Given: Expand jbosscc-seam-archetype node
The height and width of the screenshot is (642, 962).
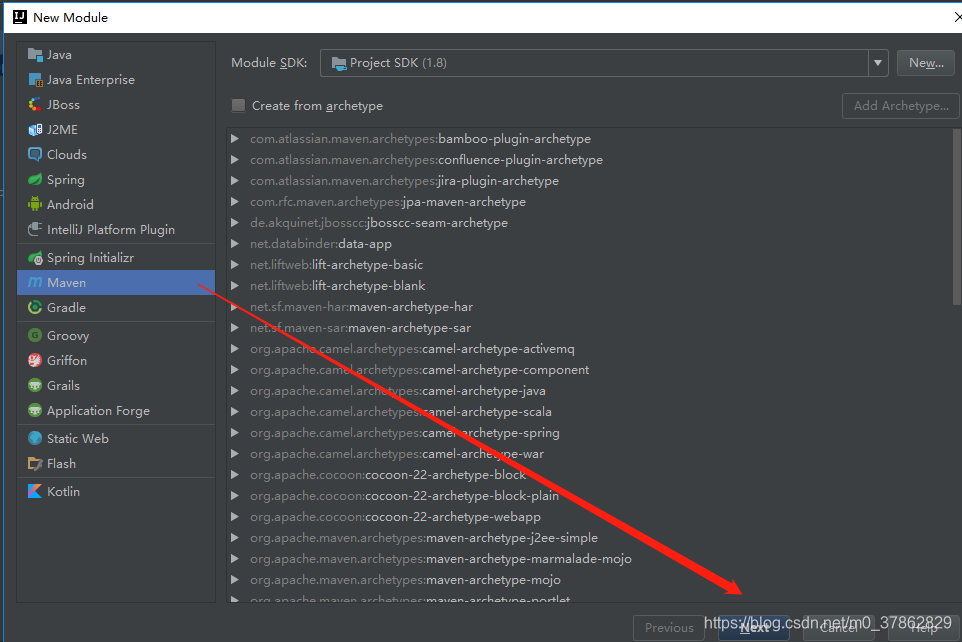Looking at the screenshot, I should 234,223.
